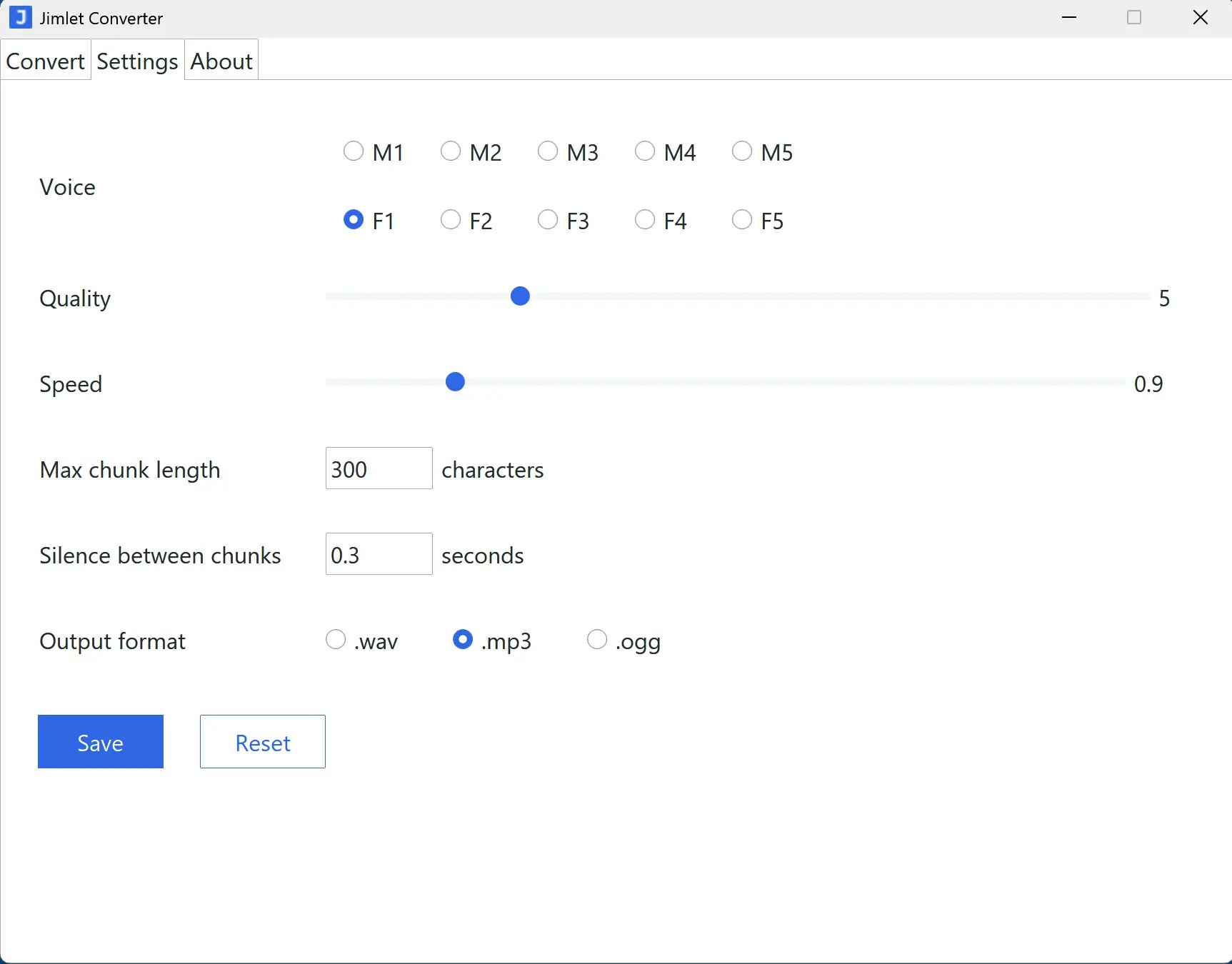Click the Speed slider handle
The image size is (1232, 964).
click(455, 382)
